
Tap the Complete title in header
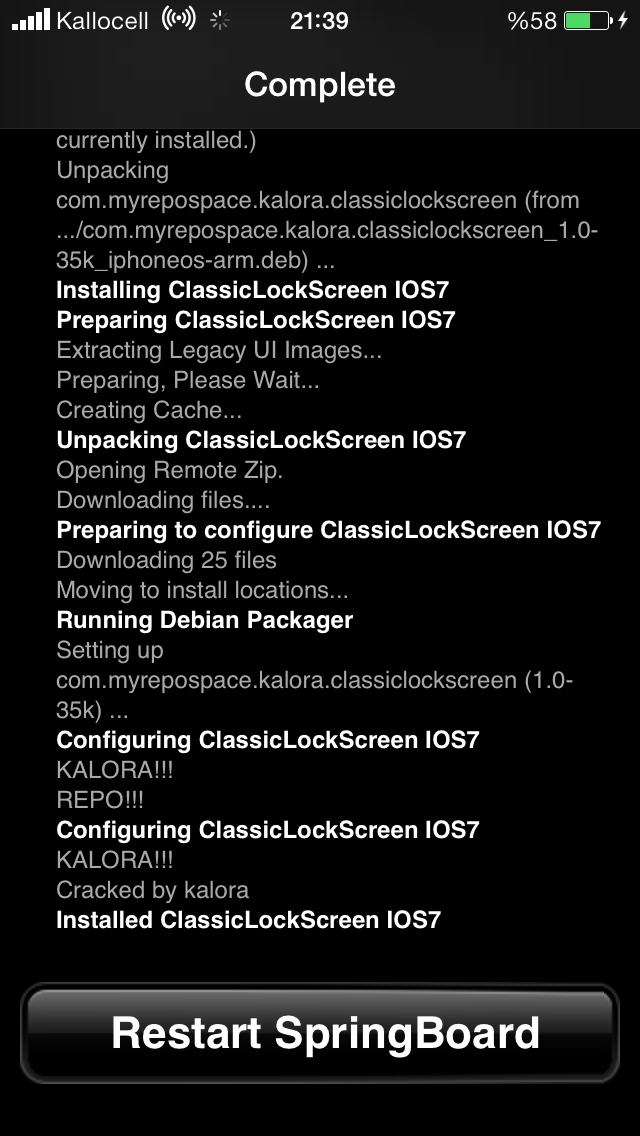[320, 85]
